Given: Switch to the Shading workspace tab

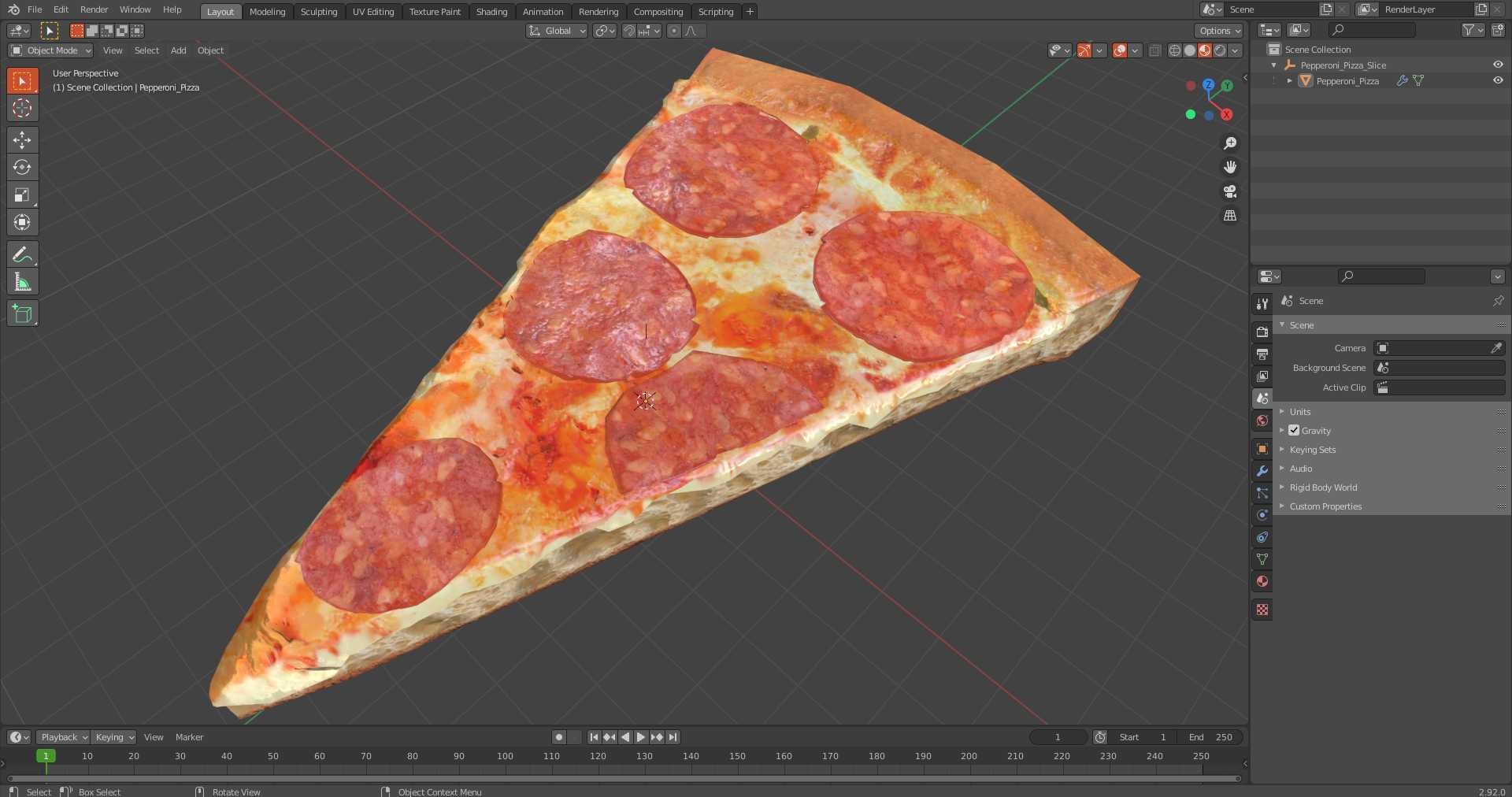Looking at the screenshot, I should pyautogui.click(x=491, y=12).
